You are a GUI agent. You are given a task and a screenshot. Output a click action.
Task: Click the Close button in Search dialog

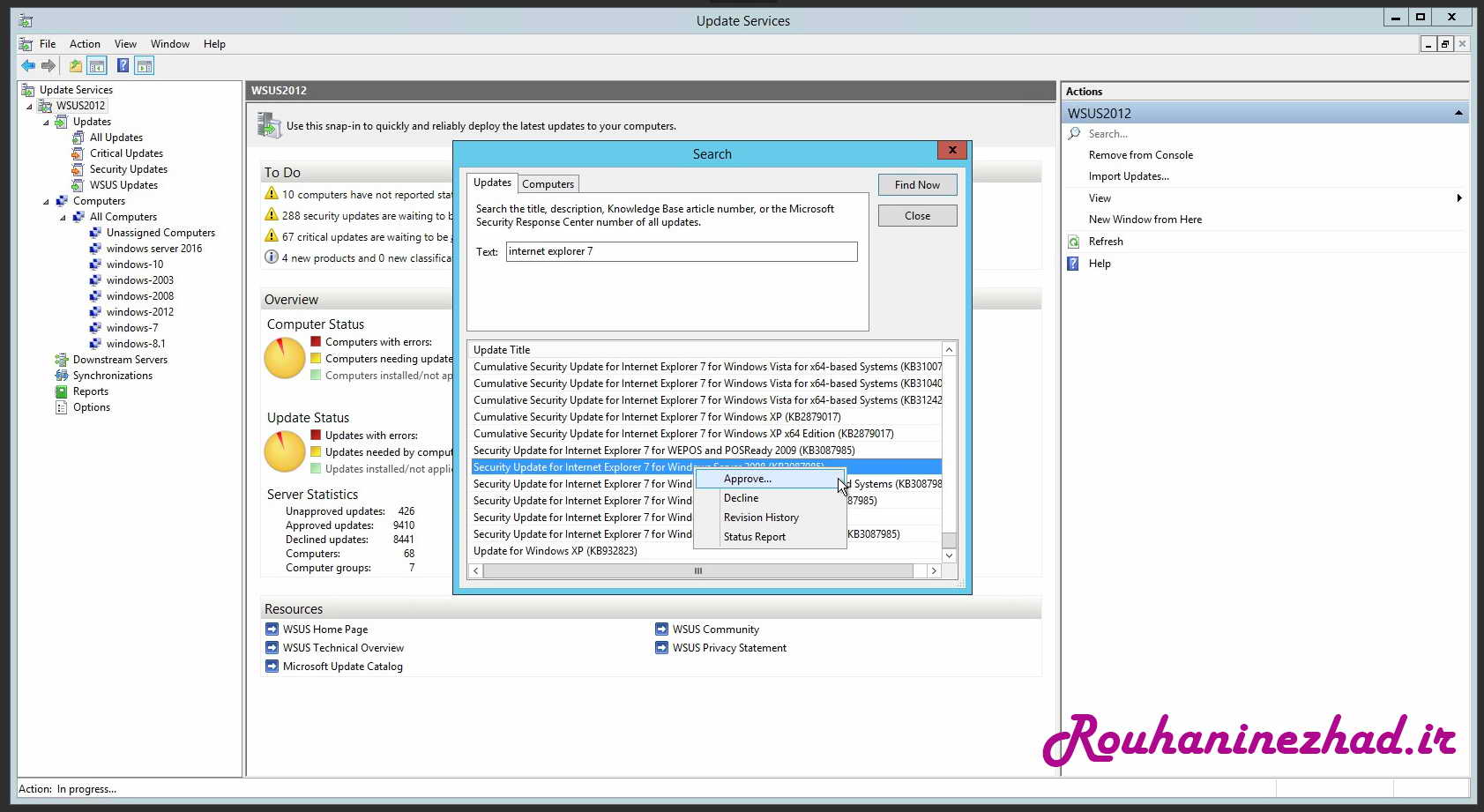point(917,216)
